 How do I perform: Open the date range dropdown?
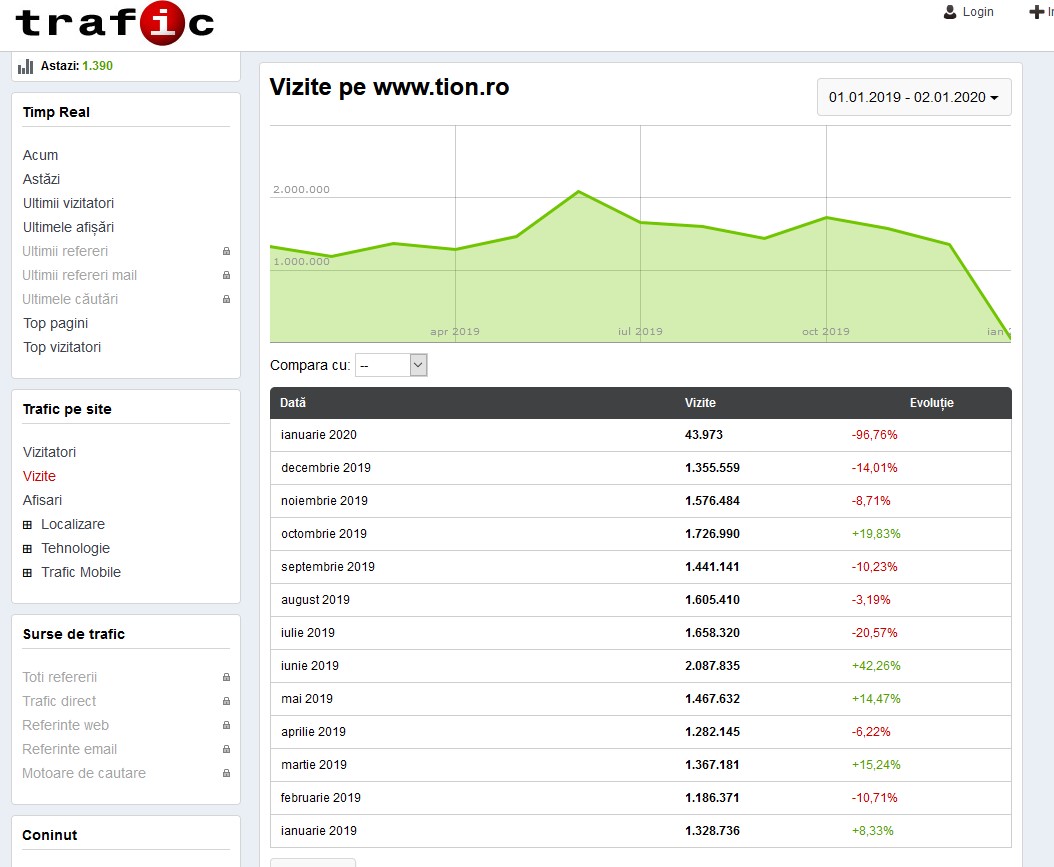(914, 97)
